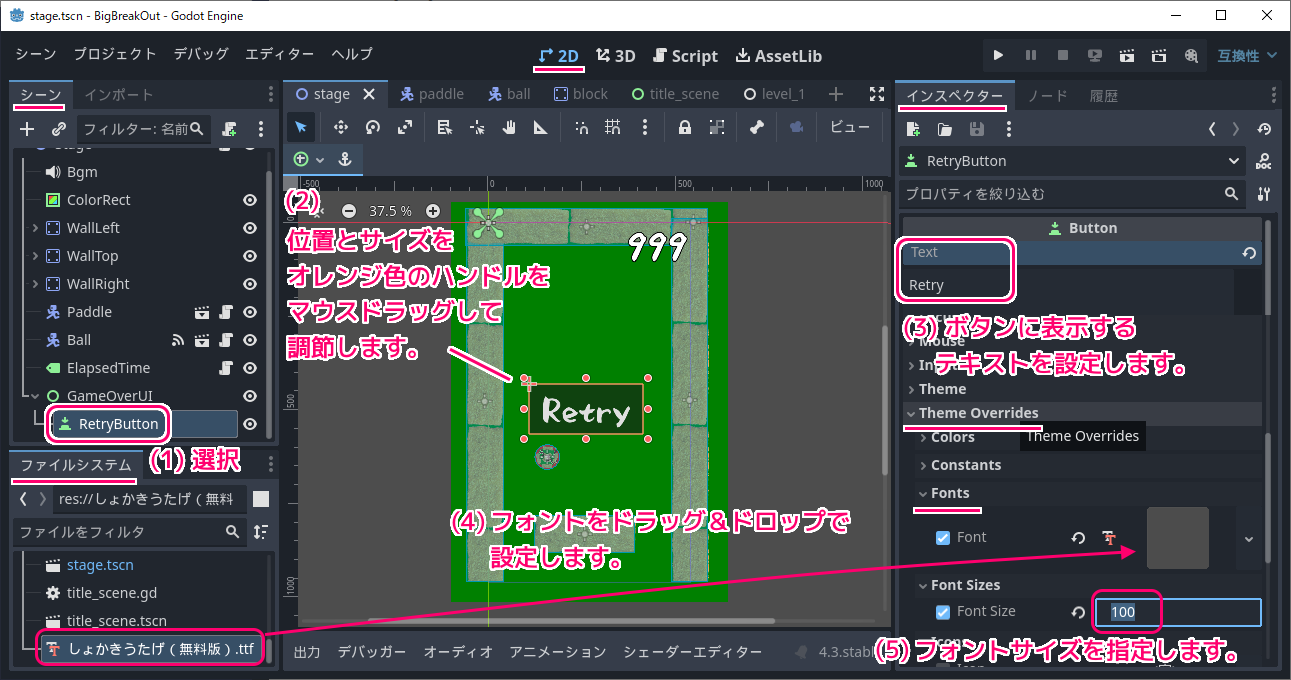Image resolution: width=1291 pixels, height=680 pixels.
Task: Lock the selected node
Action: (x=685, y=127)
